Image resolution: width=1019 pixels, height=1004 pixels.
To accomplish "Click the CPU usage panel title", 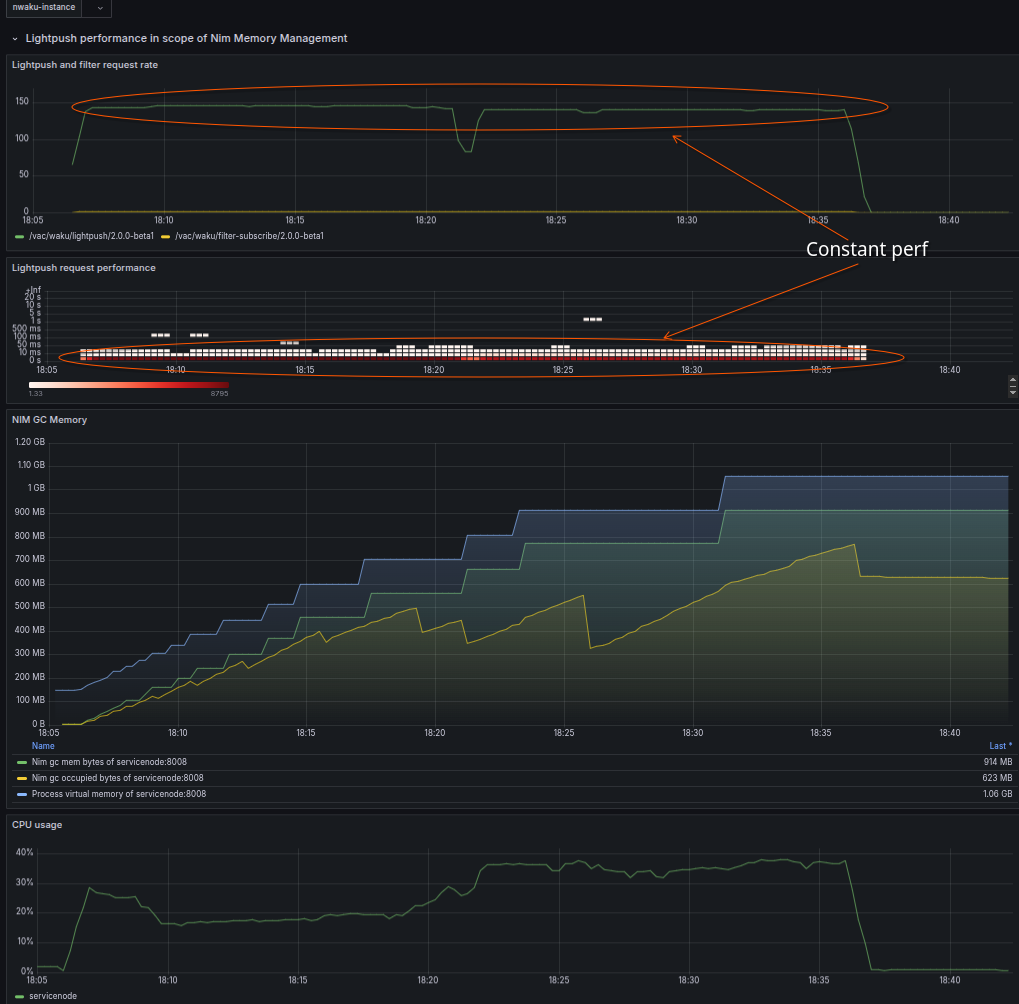I will (x=38, y=825).
